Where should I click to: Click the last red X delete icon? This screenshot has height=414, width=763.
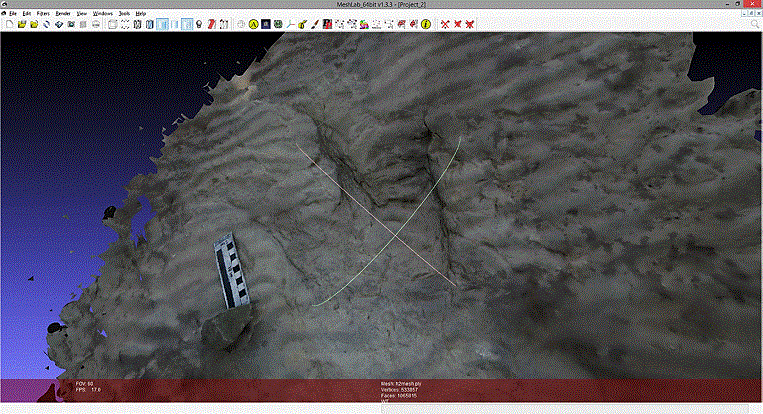pos(470,23)
